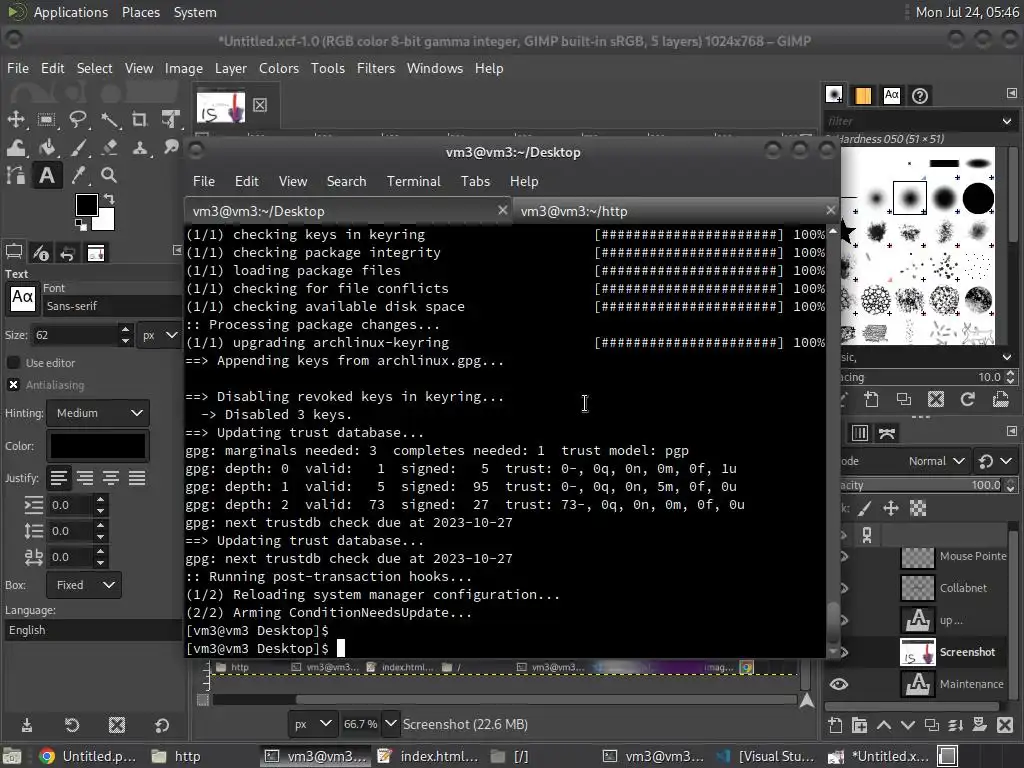1024x768 pixels.
Task: Open Visual Studio from the taskbar
Action: coord(766,756)
